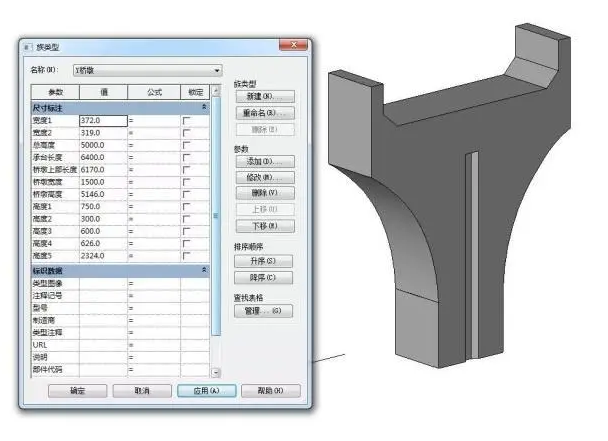Toggle the lock checkbox for 高度3

point(187,232)
